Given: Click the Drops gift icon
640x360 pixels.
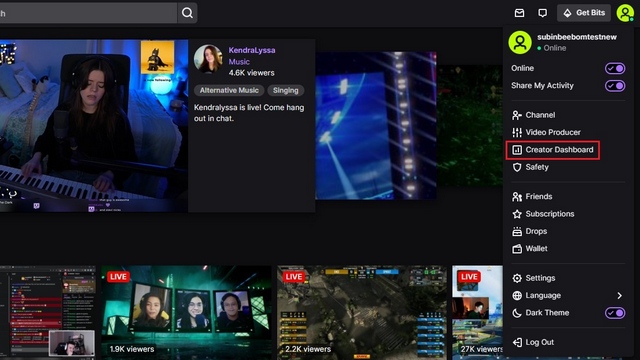Looking at the screenshot, I should click(x=517, y=231).
